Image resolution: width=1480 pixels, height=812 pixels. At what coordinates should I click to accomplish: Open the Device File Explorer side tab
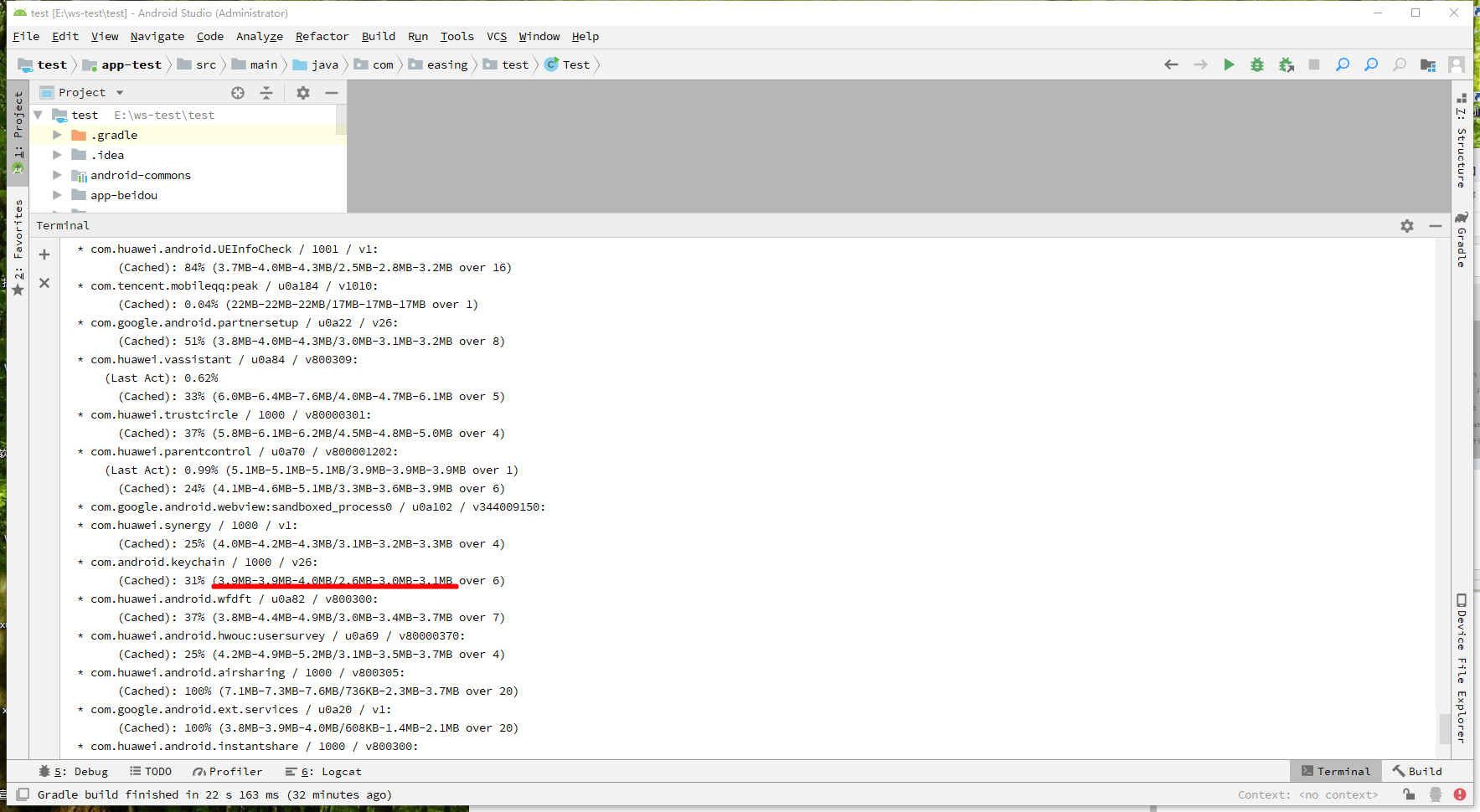[1462, 669]
